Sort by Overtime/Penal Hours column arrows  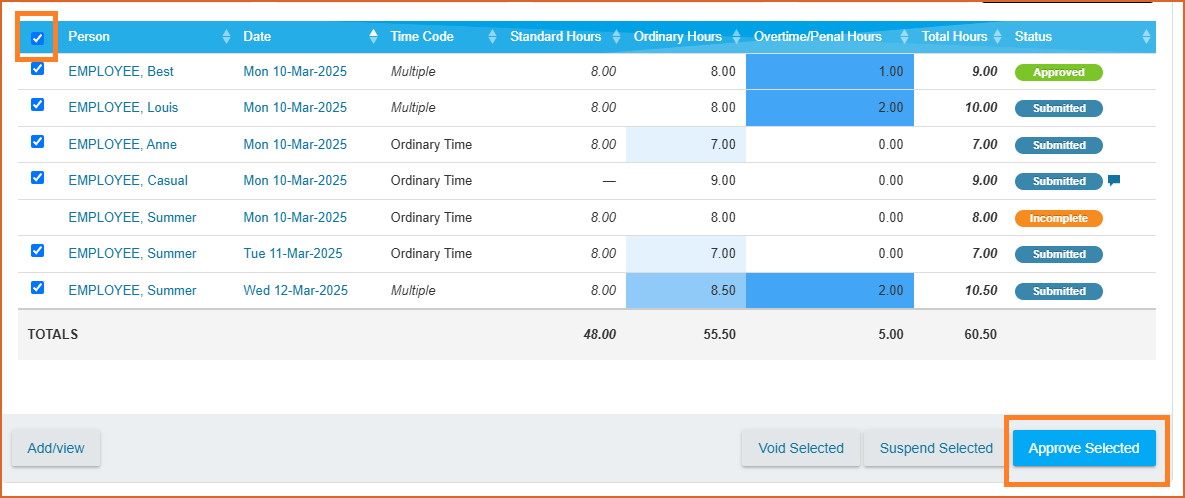coord(904,36)
